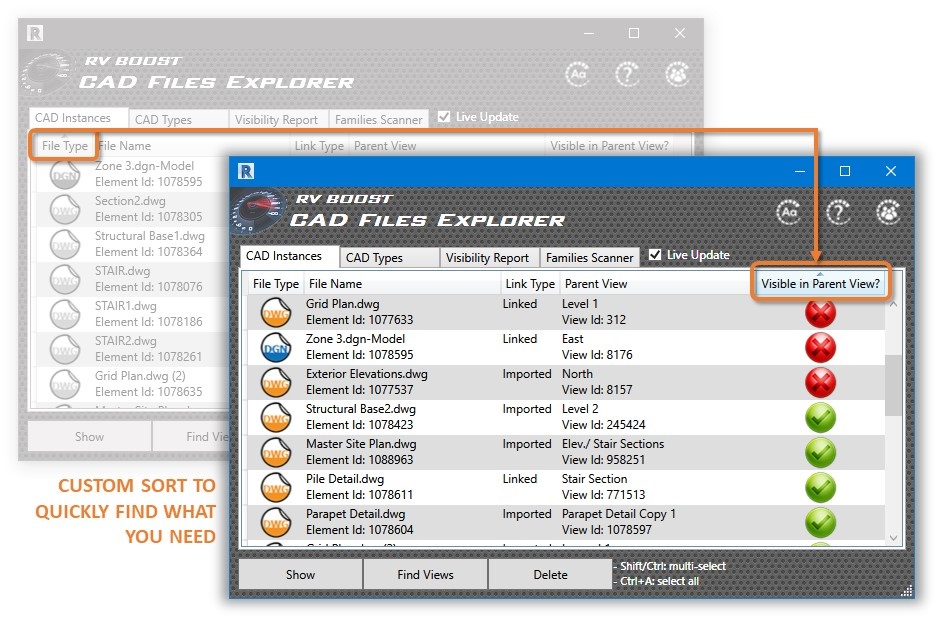The image size is (935, 620).
Task: Click the DWG icon for Exterior Elevations.dwg
Action: [x=276, y=383]
